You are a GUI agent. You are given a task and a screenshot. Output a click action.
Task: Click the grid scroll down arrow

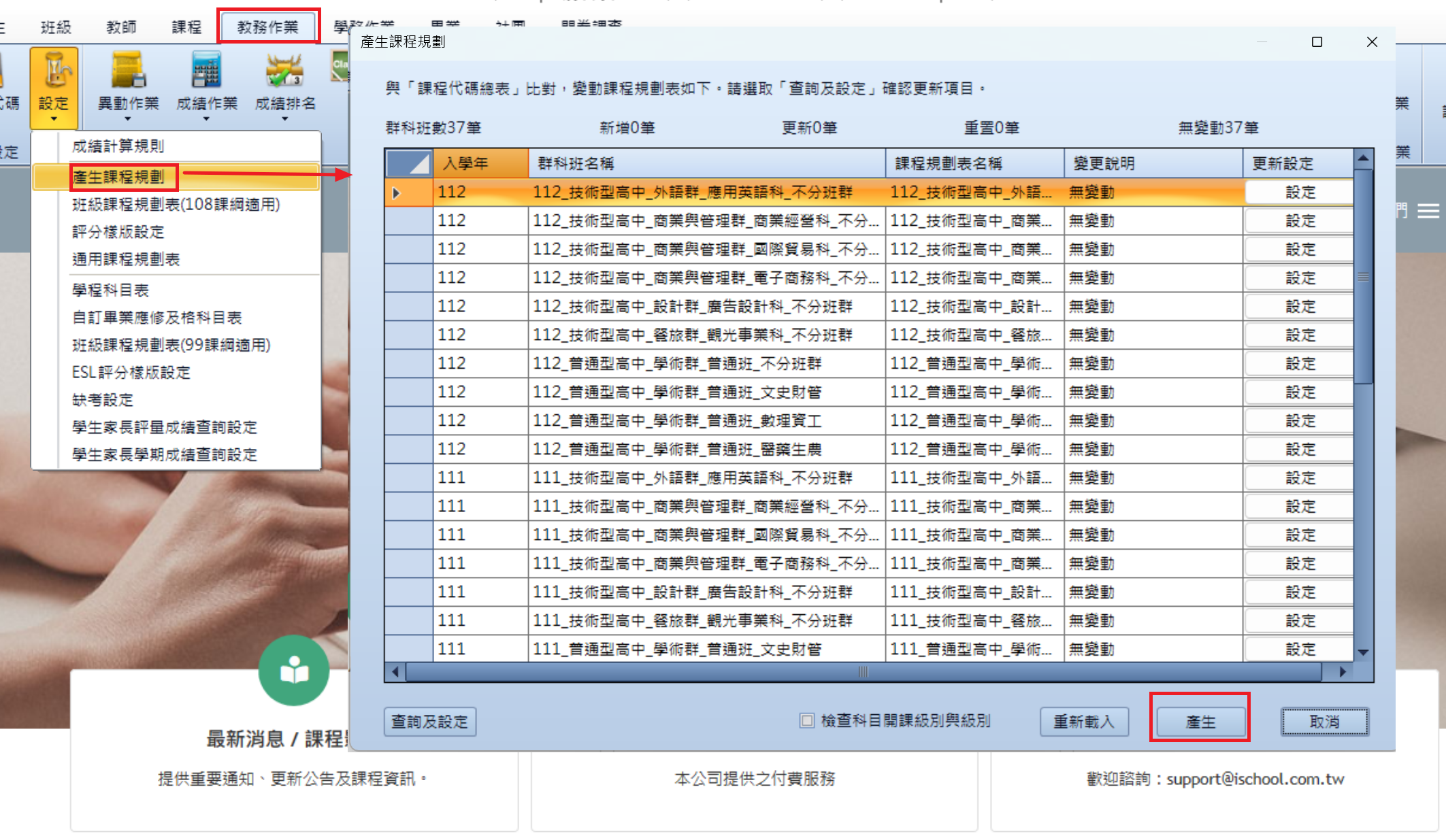coord(1363,652)
